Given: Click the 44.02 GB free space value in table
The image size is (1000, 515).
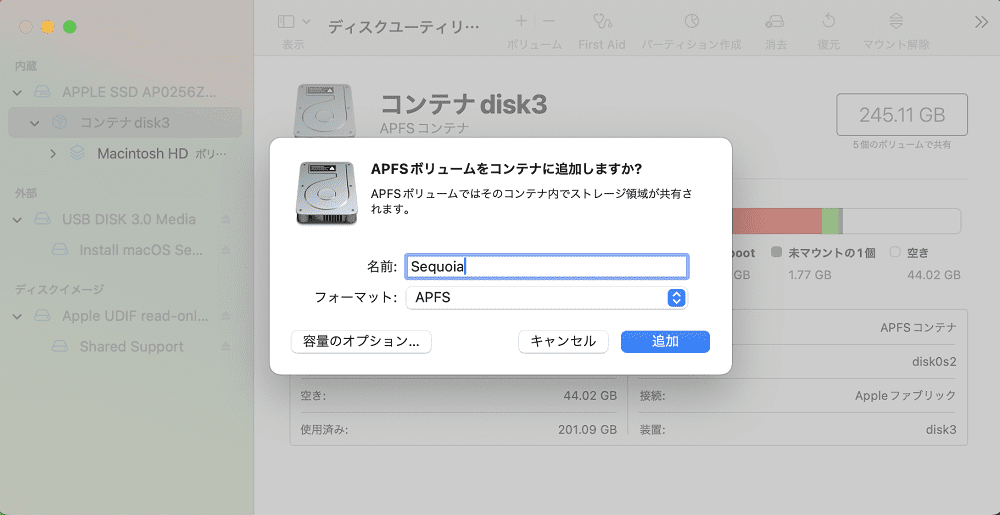Looking at the screenshot, I should (x=590, y=396).
